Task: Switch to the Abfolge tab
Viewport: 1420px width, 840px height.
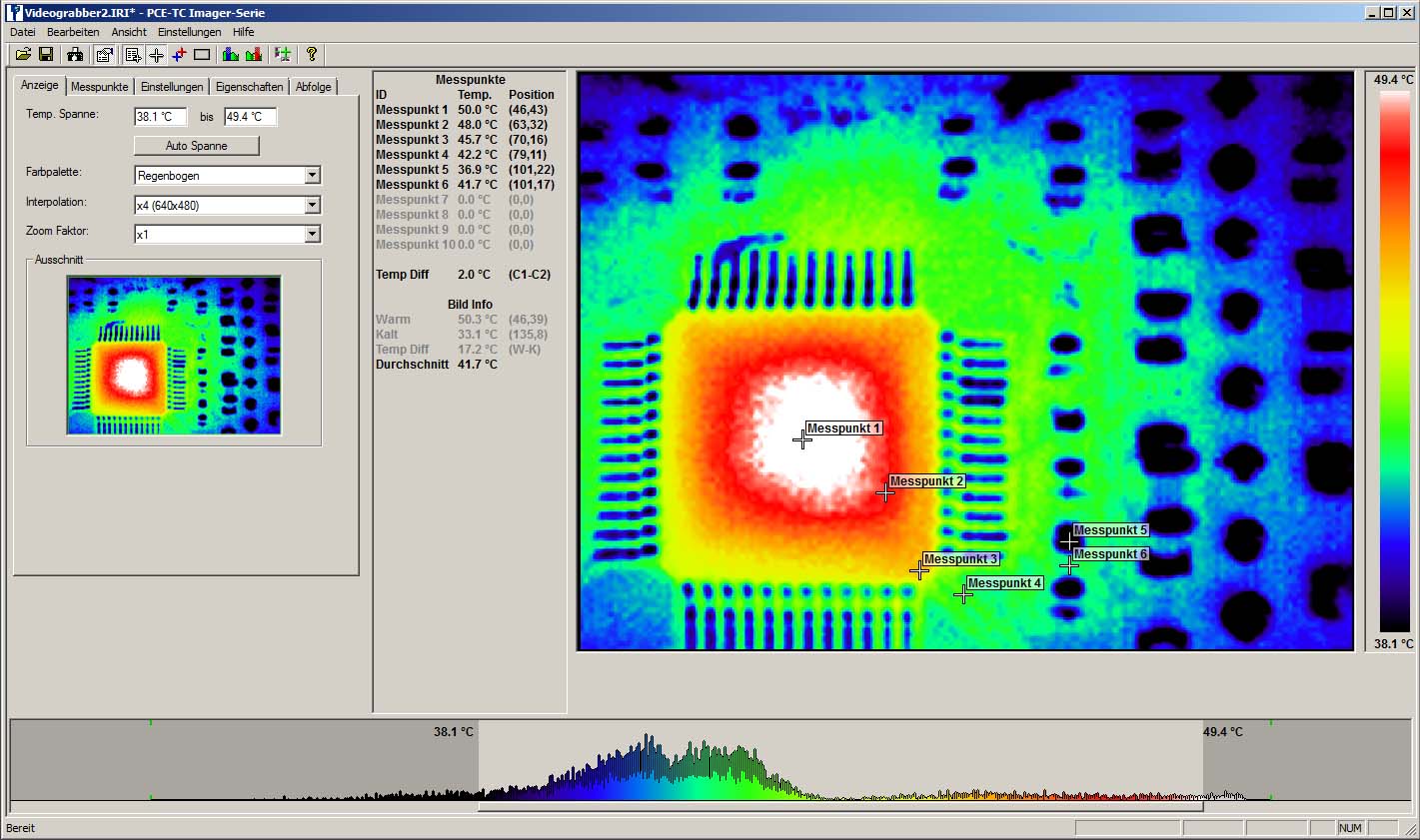Action: (313, 87)
